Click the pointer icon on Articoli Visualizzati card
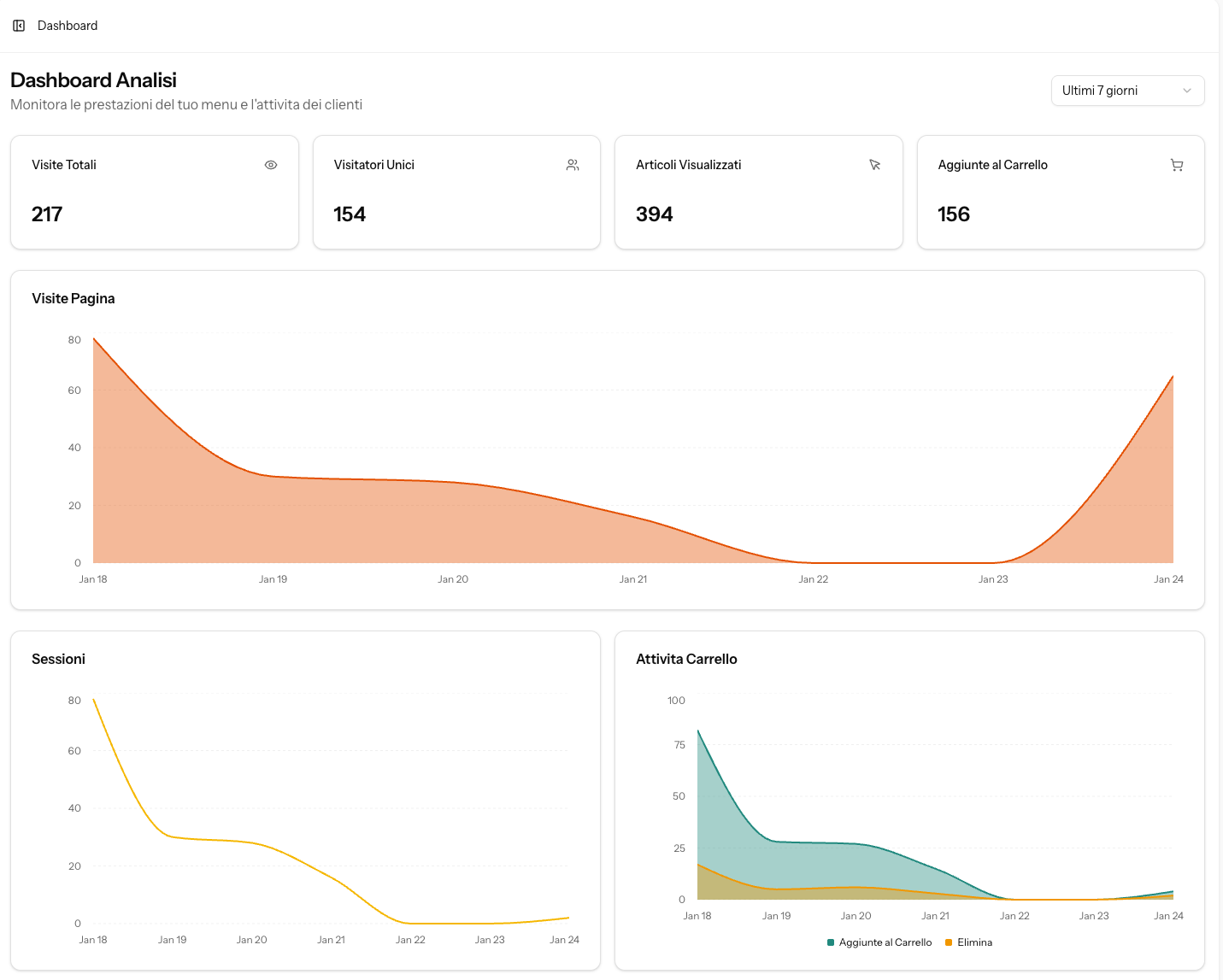The height and width of the screenshot is (980, 1223). [875, 164]
